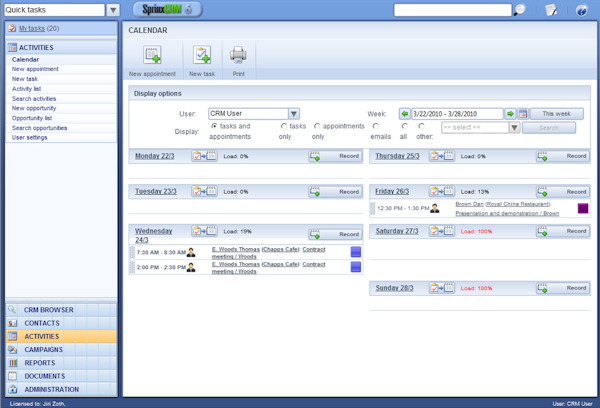Open the Quick tasks dropdown arrow
The width and height of the screenshot is (600, 408).
[x=113, y=10]
